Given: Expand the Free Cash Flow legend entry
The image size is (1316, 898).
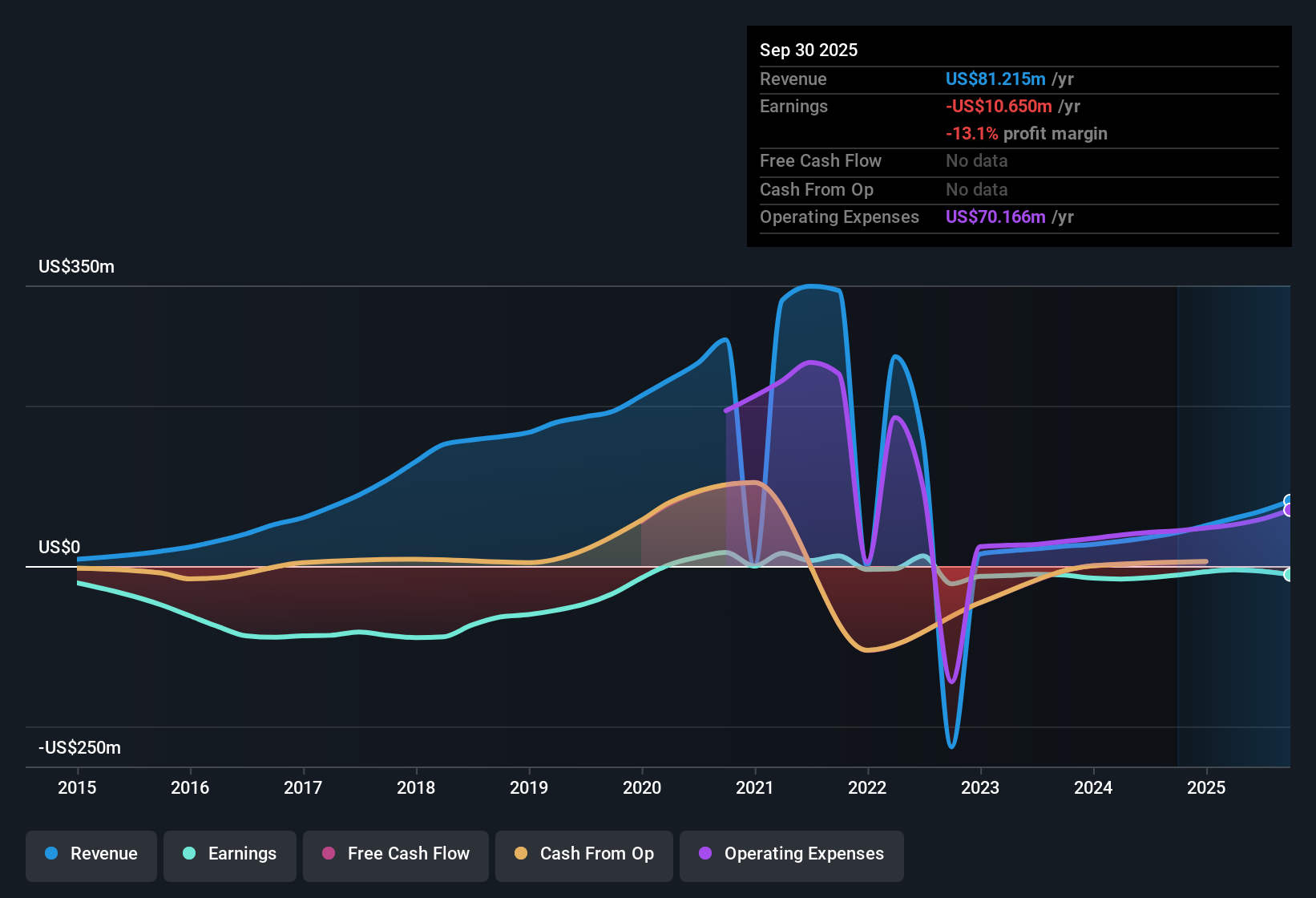Looking at the screenshot, I should [x=395, y=854].
